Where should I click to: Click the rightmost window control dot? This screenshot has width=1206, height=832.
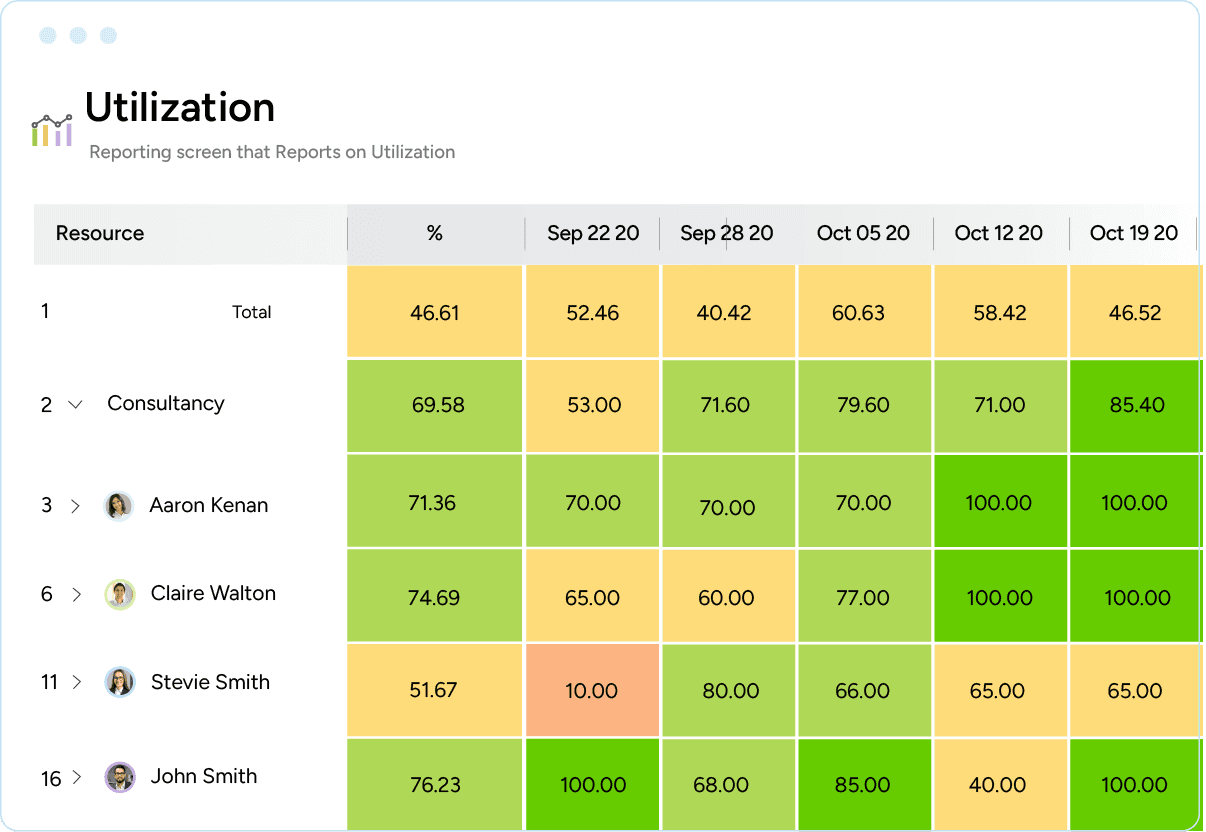[x=107, y=35]
